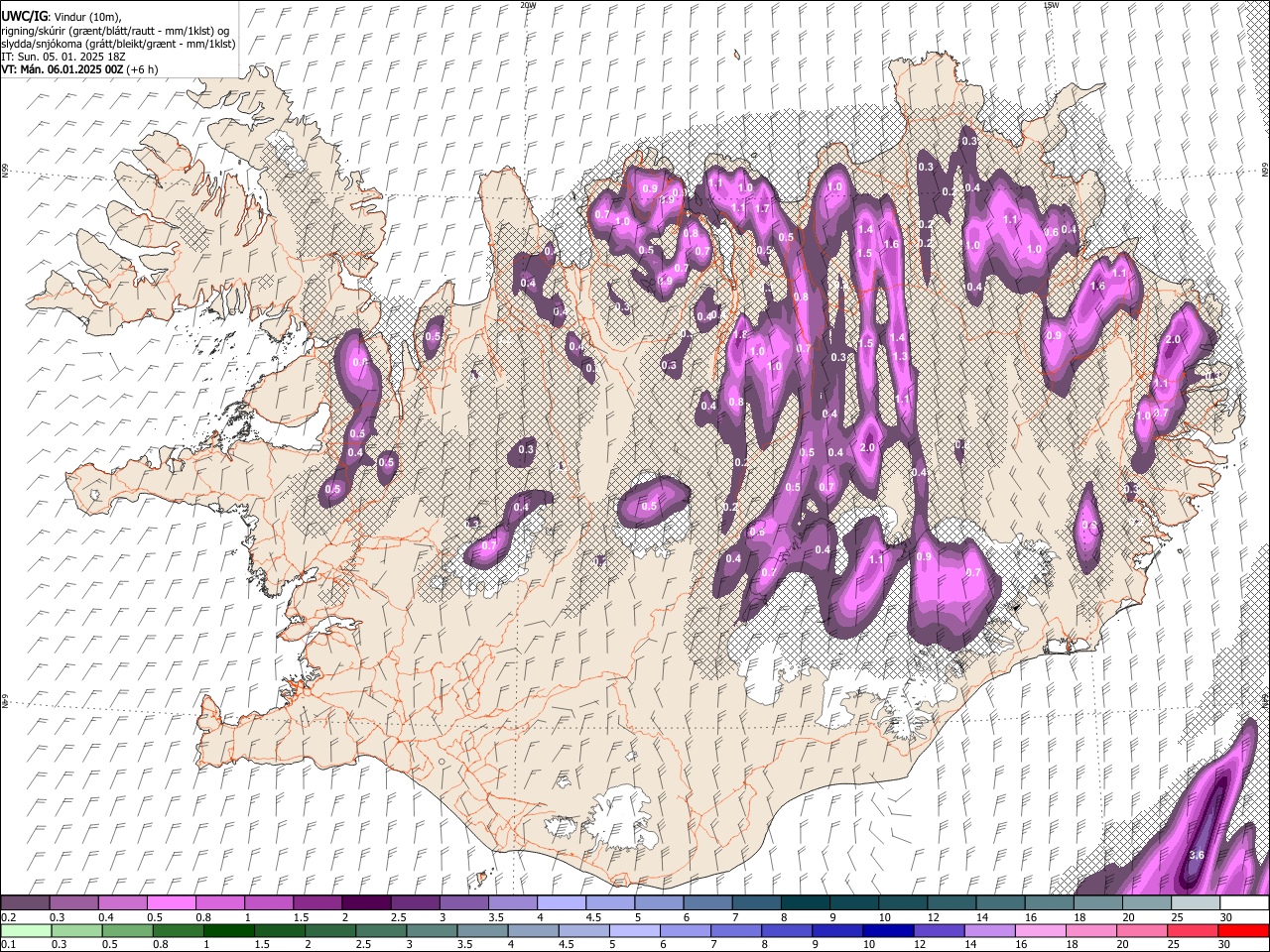
Task: Click the legend line starting 'rigning/skúrir'
Action: 116,31
